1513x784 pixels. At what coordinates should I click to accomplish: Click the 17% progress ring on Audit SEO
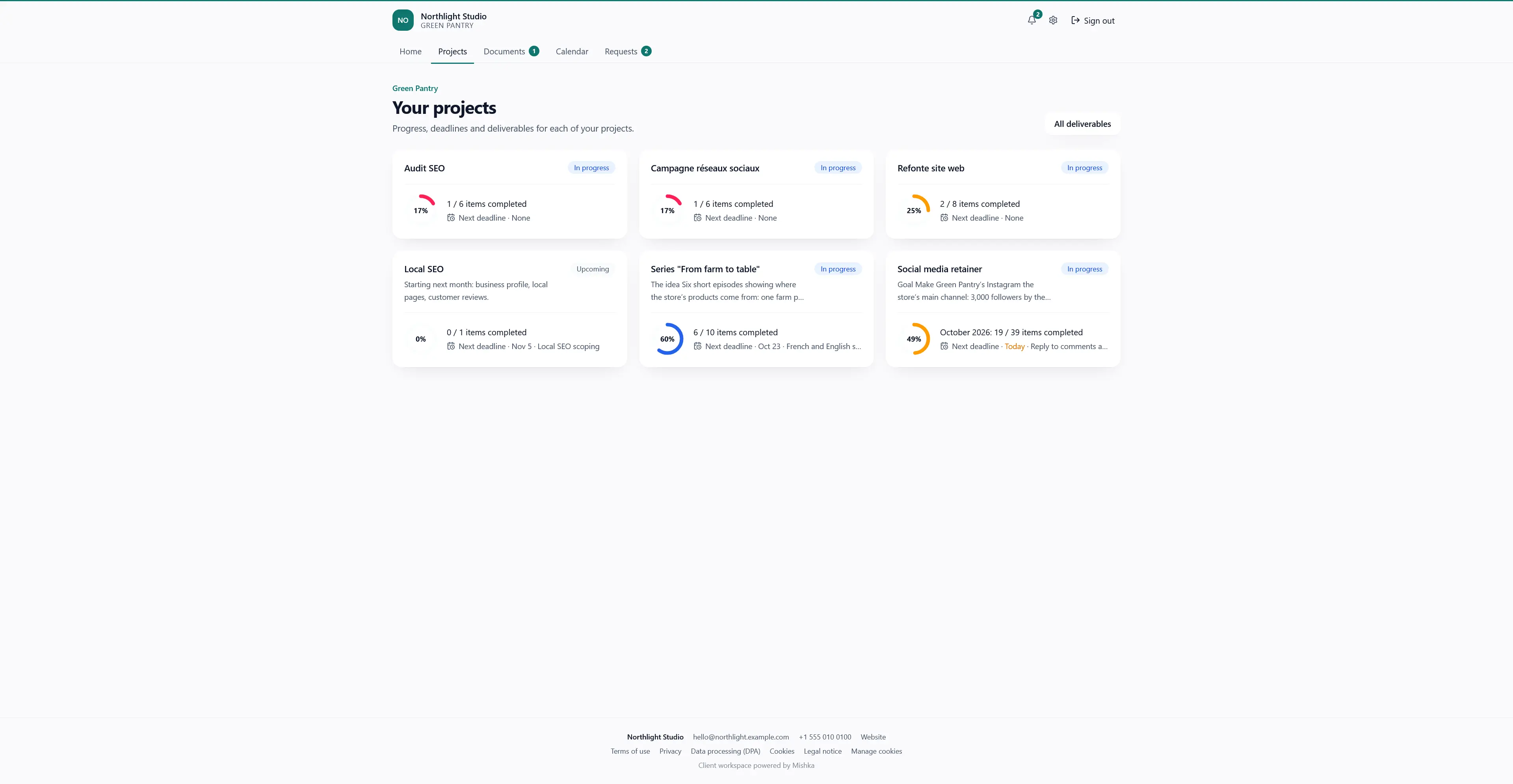click(420, 210)
